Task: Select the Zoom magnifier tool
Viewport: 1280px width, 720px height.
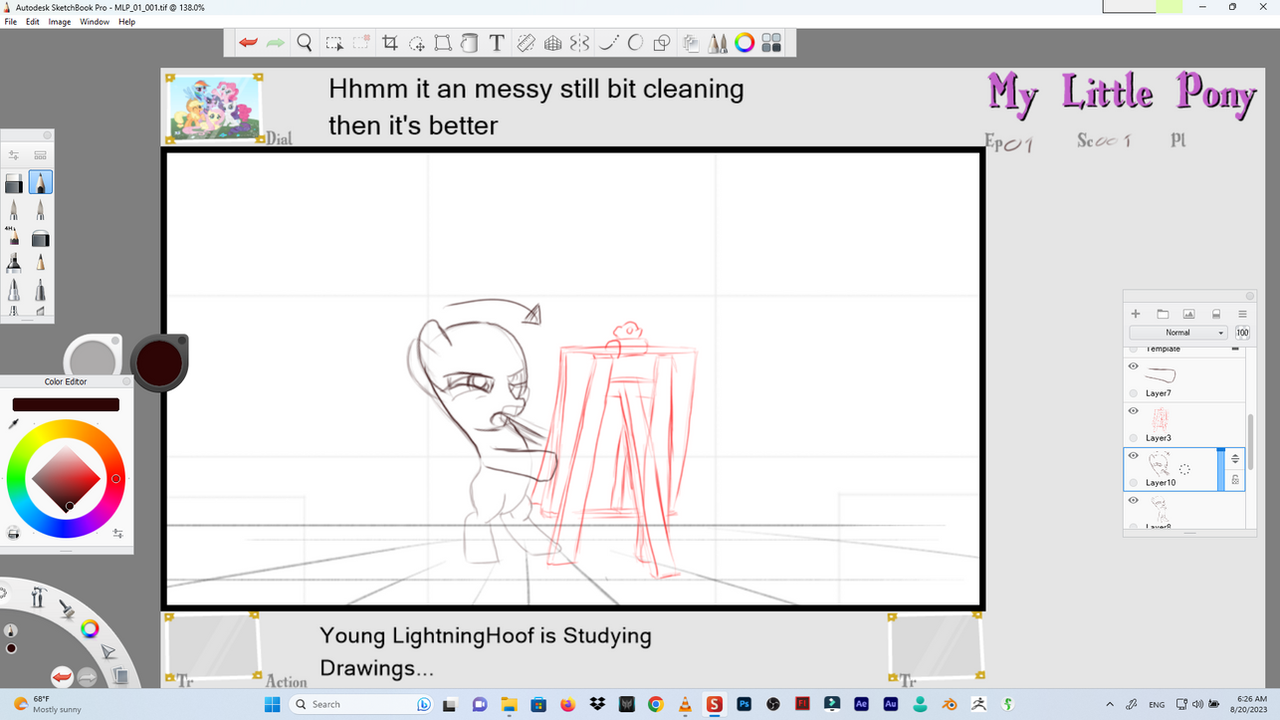Action: pos(305,43)
